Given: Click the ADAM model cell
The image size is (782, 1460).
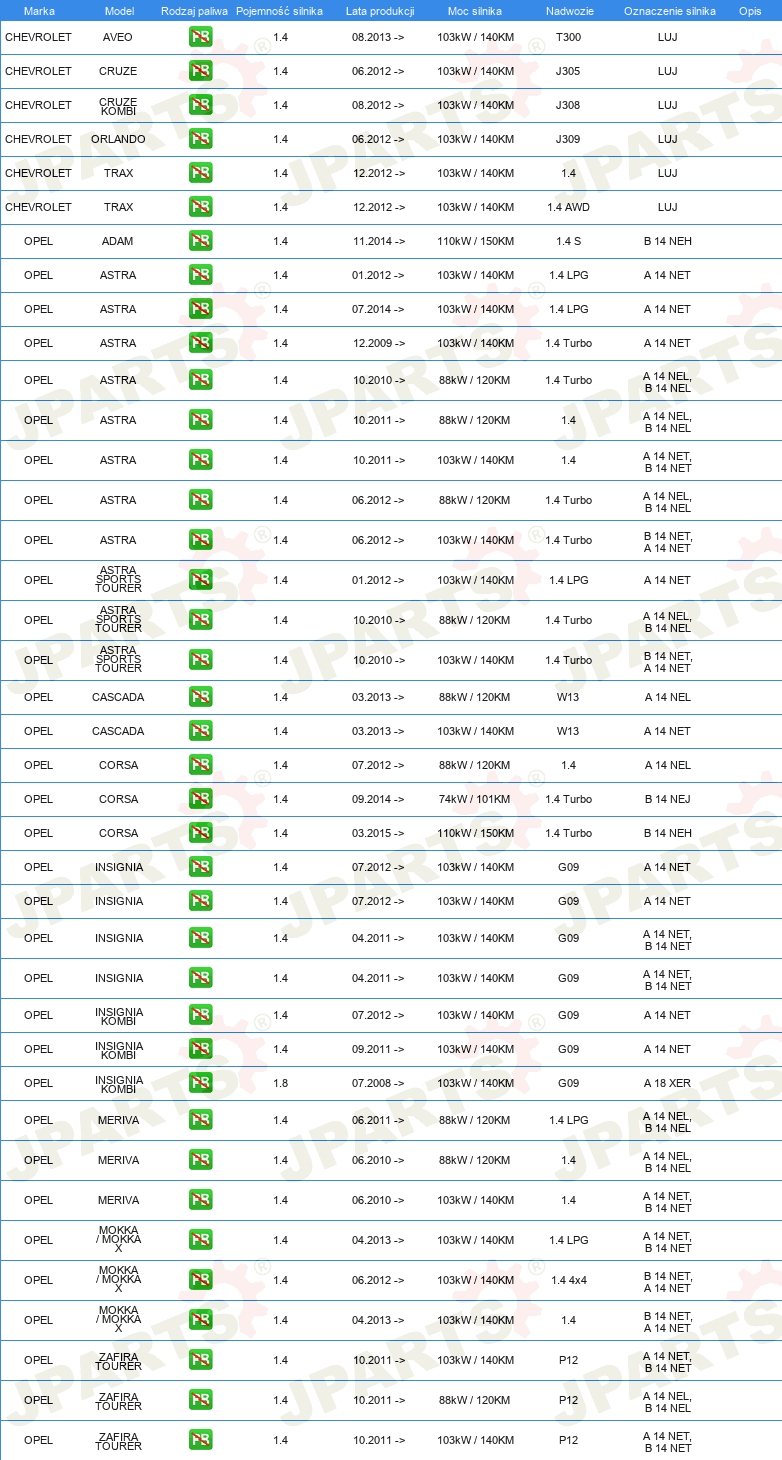Looking at the screenshot, I should pos(118,242).
